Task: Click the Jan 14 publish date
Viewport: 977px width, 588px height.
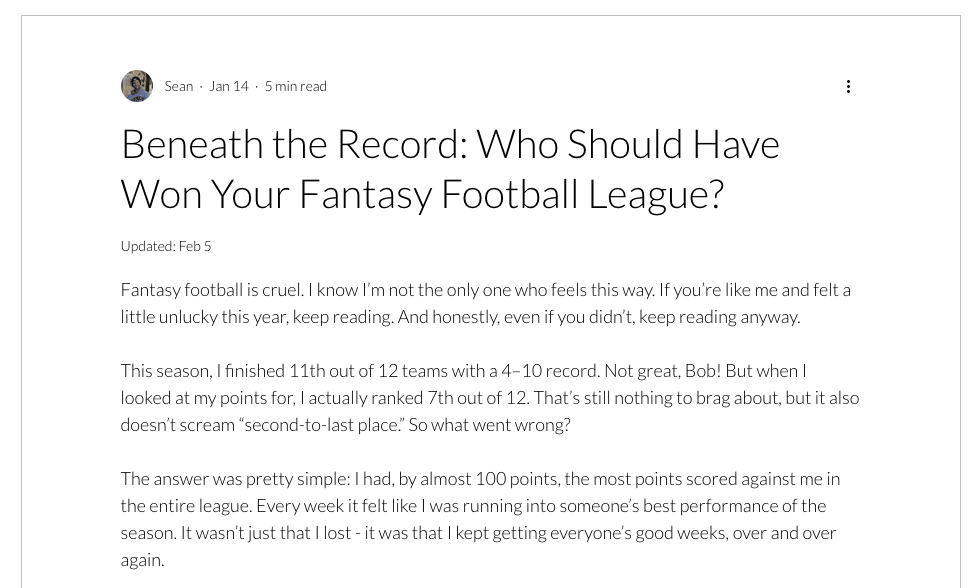Action: [228, 86]
